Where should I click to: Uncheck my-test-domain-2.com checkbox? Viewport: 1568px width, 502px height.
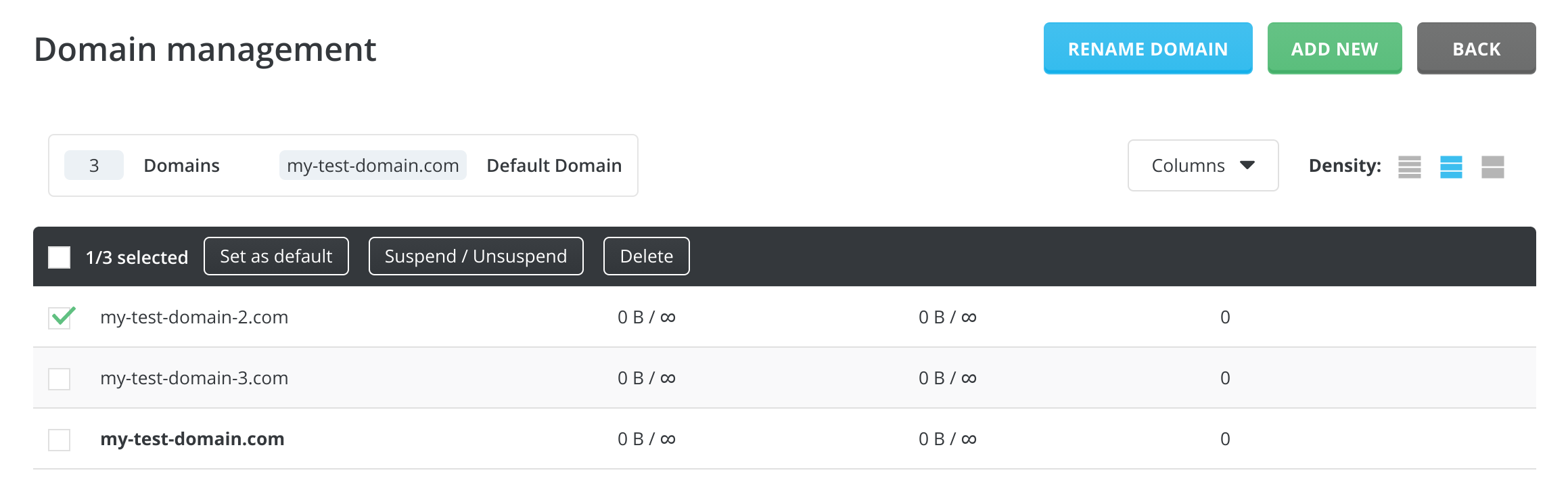click(60, 317)
